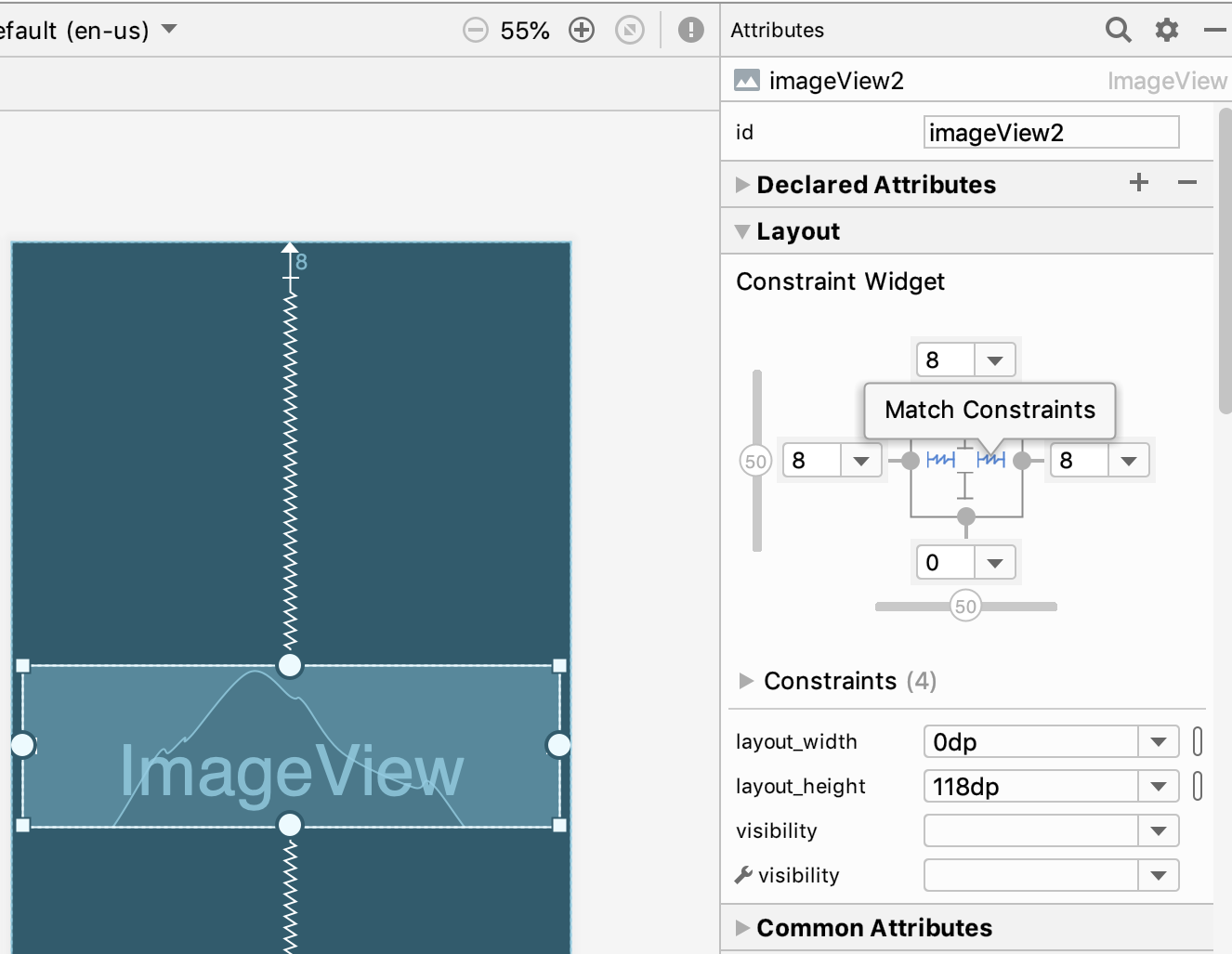Image resolution: width=1232 pixels, height=954 pixels.
Task: Open the warnings and errors indicator
Action: (x=690, y=31)
